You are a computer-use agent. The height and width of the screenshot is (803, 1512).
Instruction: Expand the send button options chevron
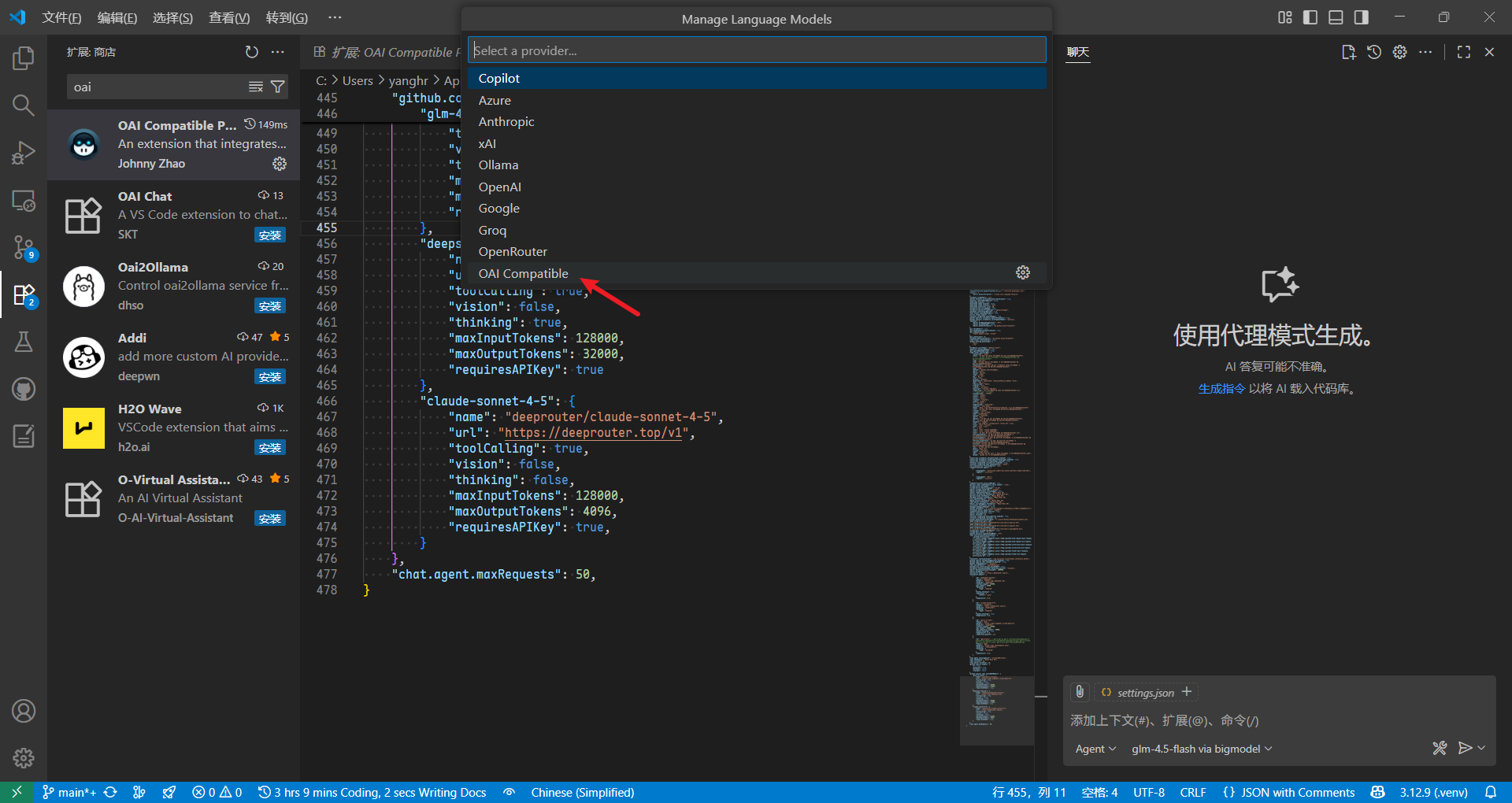coord(1482,748)
